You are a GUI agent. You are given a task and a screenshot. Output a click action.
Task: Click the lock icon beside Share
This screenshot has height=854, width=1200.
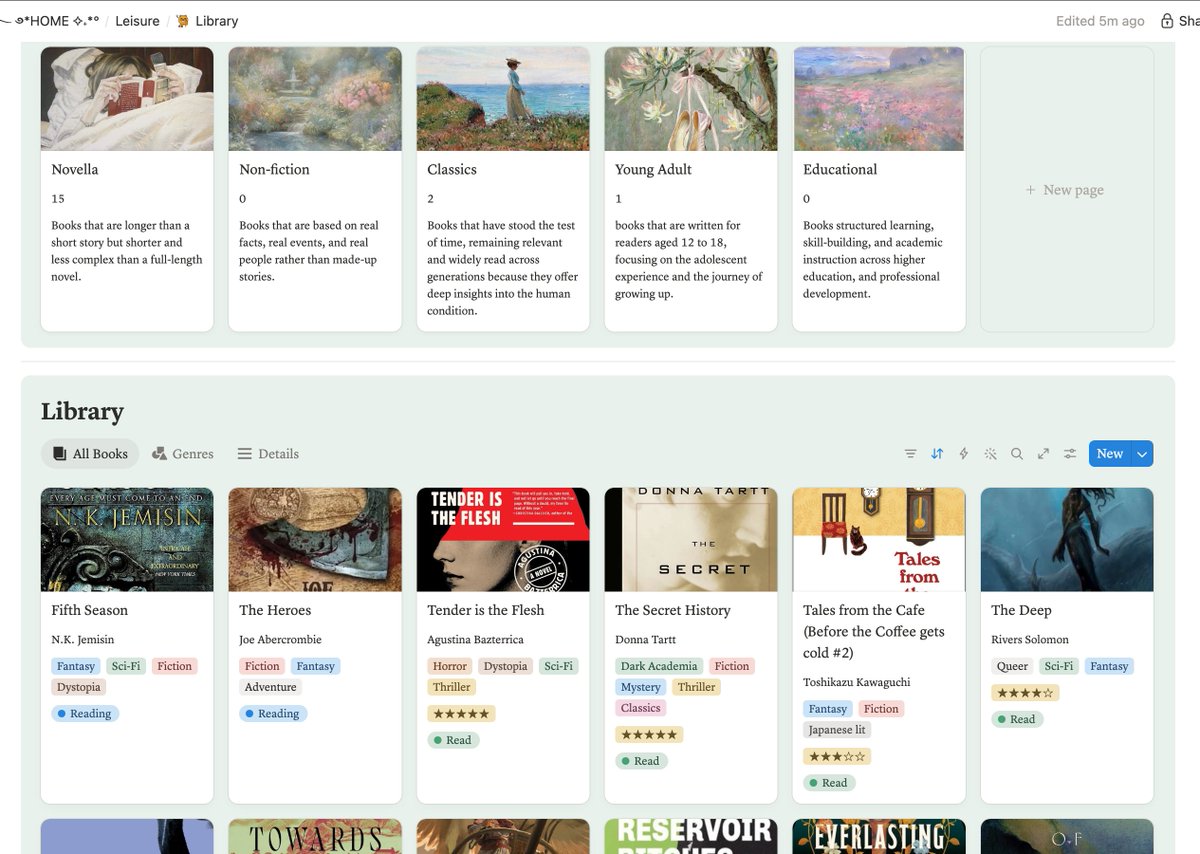tap(1167, 21)
